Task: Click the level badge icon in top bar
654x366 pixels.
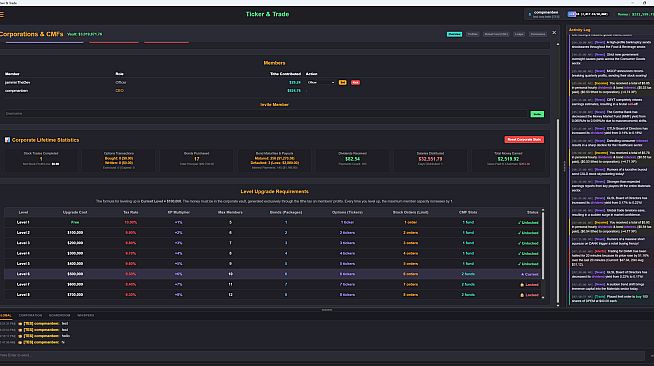Action: click(572, 14)
